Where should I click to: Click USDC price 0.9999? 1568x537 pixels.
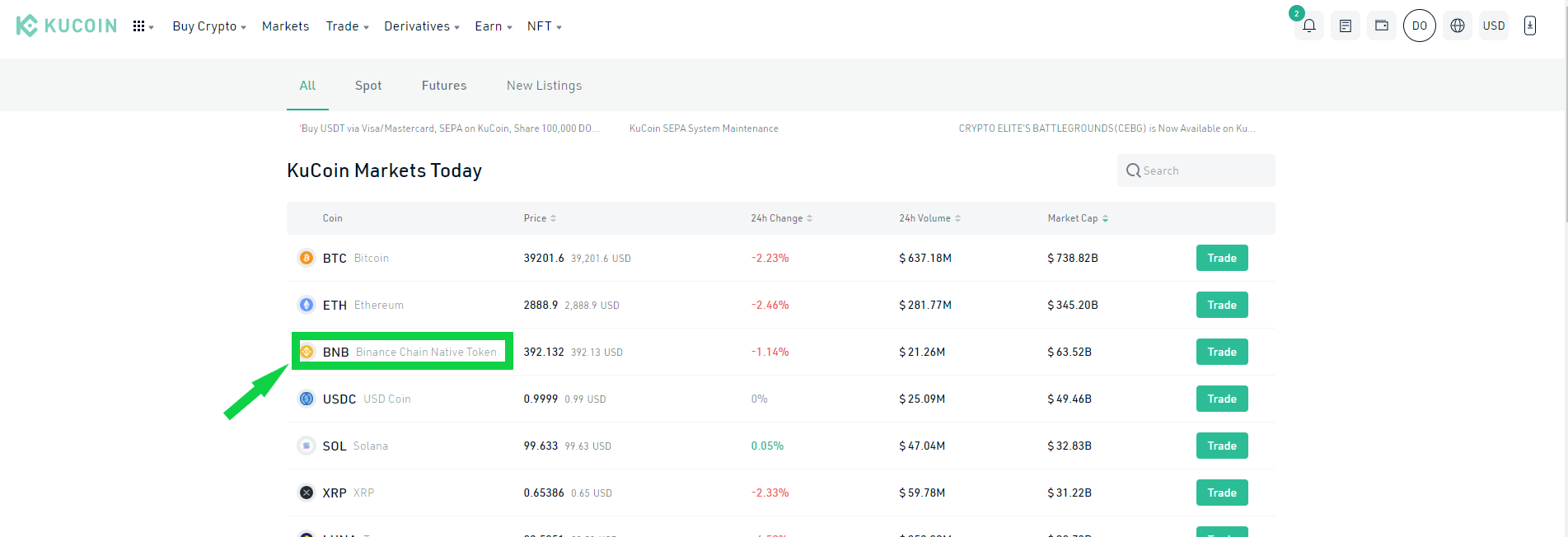click(541, 399)
